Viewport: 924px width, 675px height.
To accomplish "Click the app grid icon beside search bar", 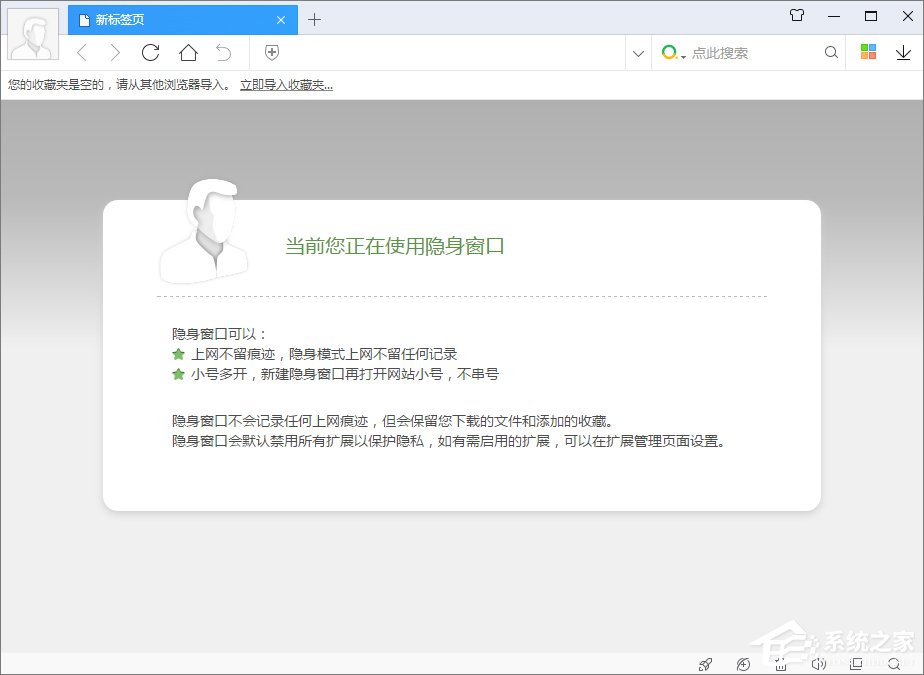I will coord(868,52).
